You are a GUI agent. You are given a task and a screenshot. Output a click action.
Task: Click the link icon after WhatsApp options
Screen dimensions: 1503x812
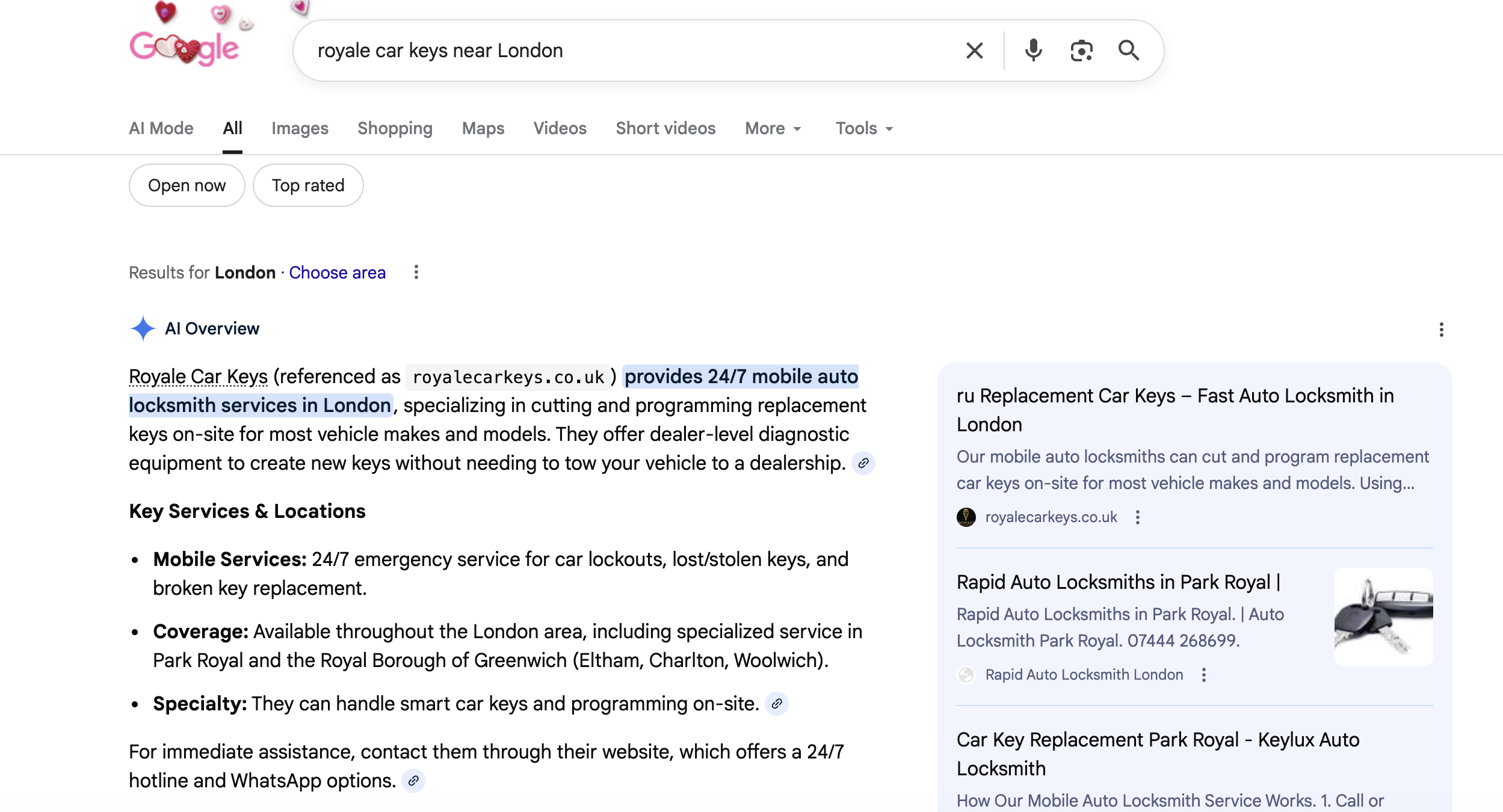point(413,781)
